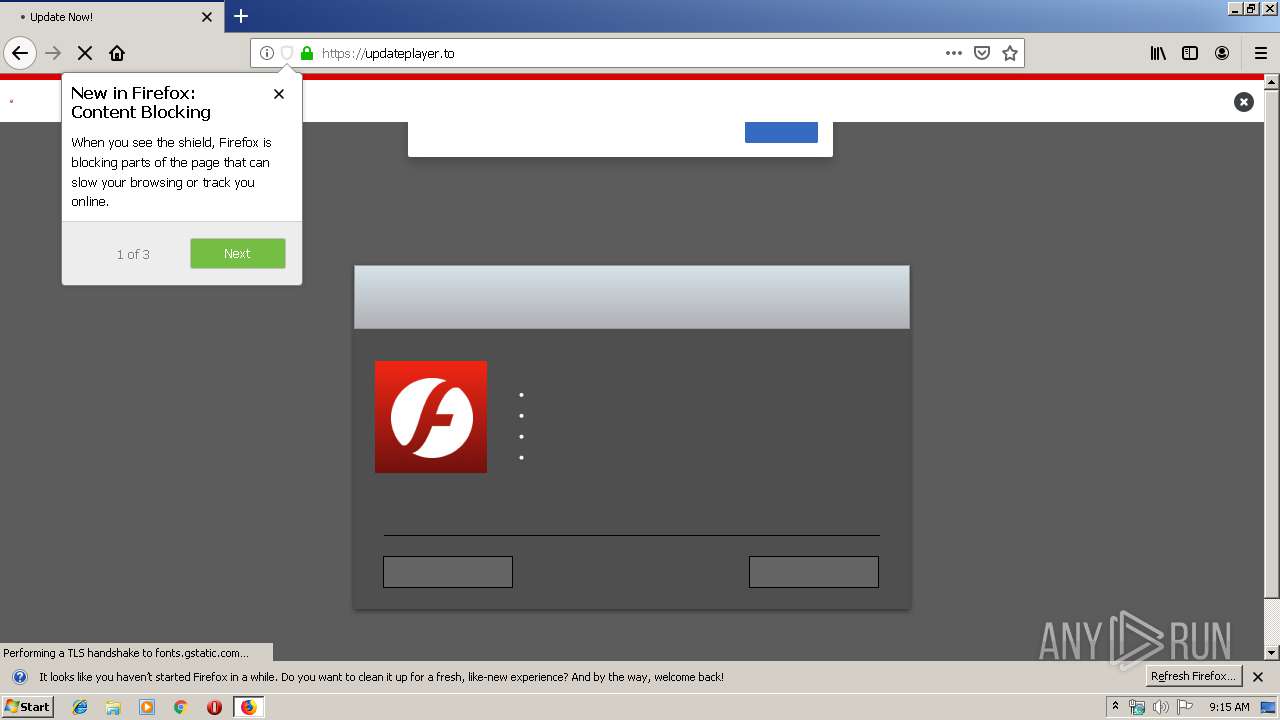1280x720 pixels.
Task: Click Next in the Content Blocking tour
Action: pyautogui.click(x=238, y=253)
